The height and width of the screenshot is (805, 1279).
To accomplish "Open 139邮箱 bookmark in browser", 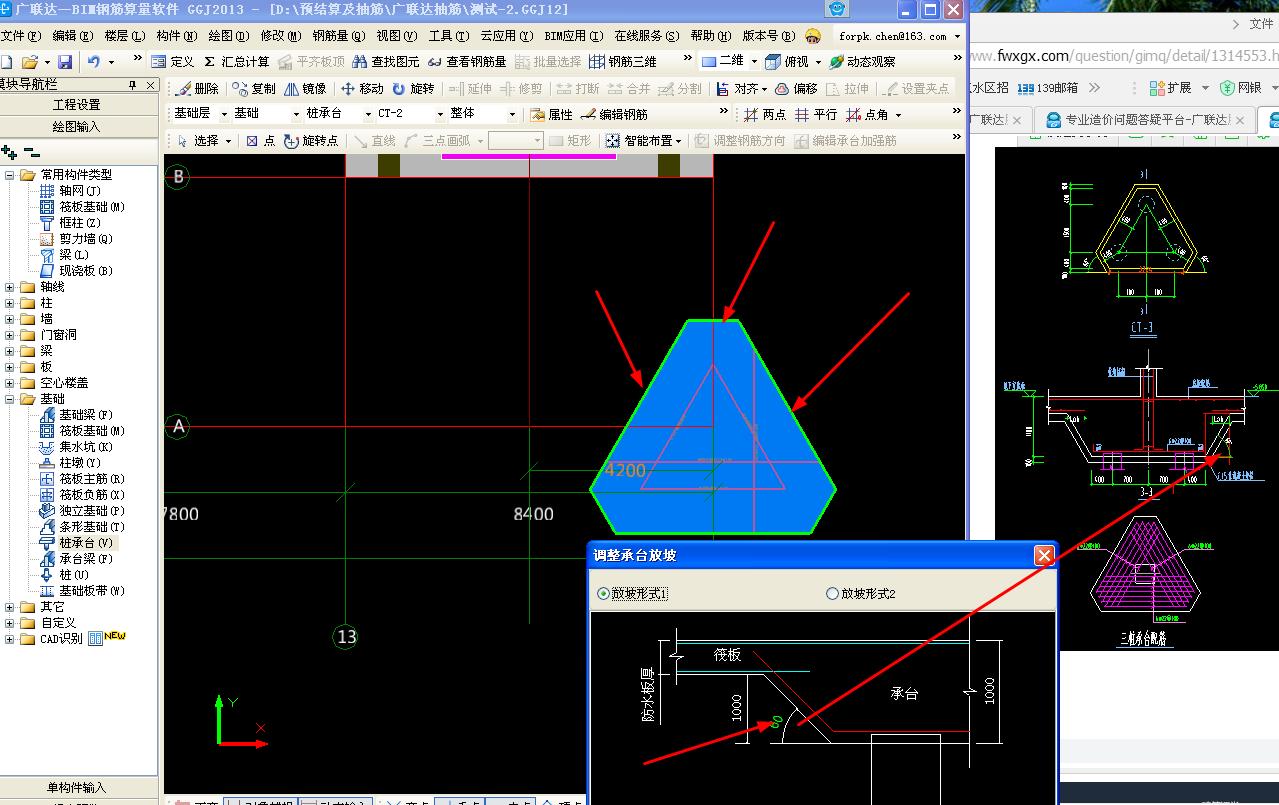I will 1048,88.
